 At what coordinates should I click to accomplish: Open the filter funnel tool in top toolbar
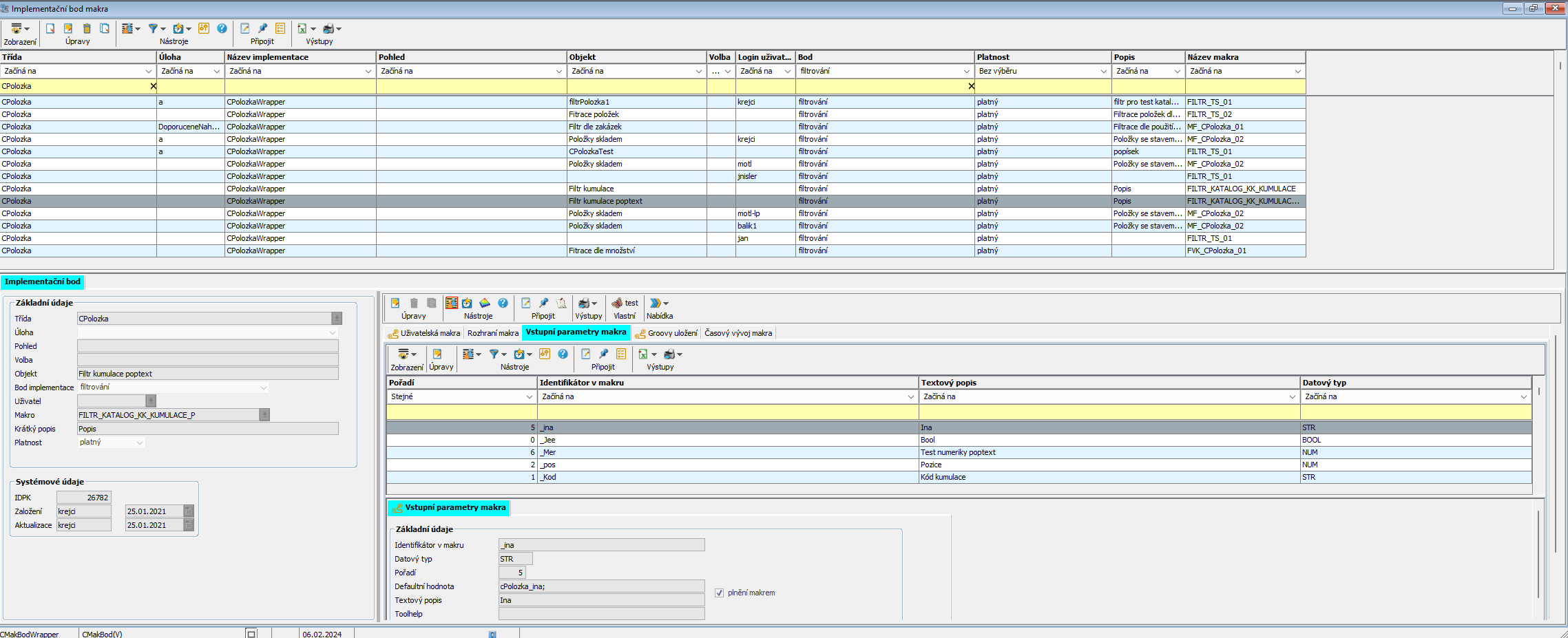pyautogui.click(x=154, y=28)
